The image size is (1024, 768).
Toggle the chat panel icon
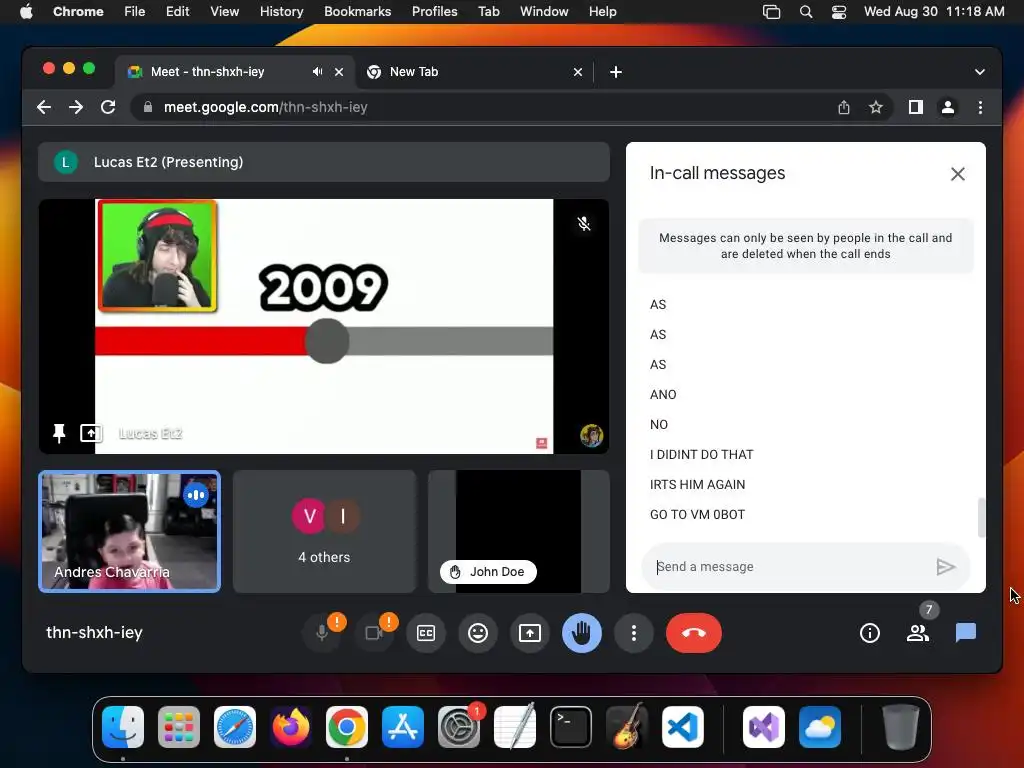966,632
